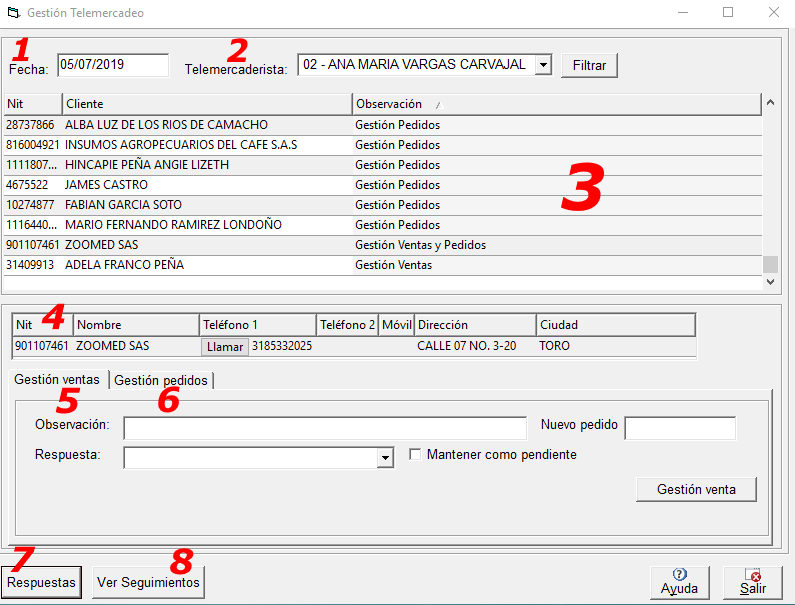Switch to the Gestión pedidos tab
Screen dimensions: 795x605
161,380
